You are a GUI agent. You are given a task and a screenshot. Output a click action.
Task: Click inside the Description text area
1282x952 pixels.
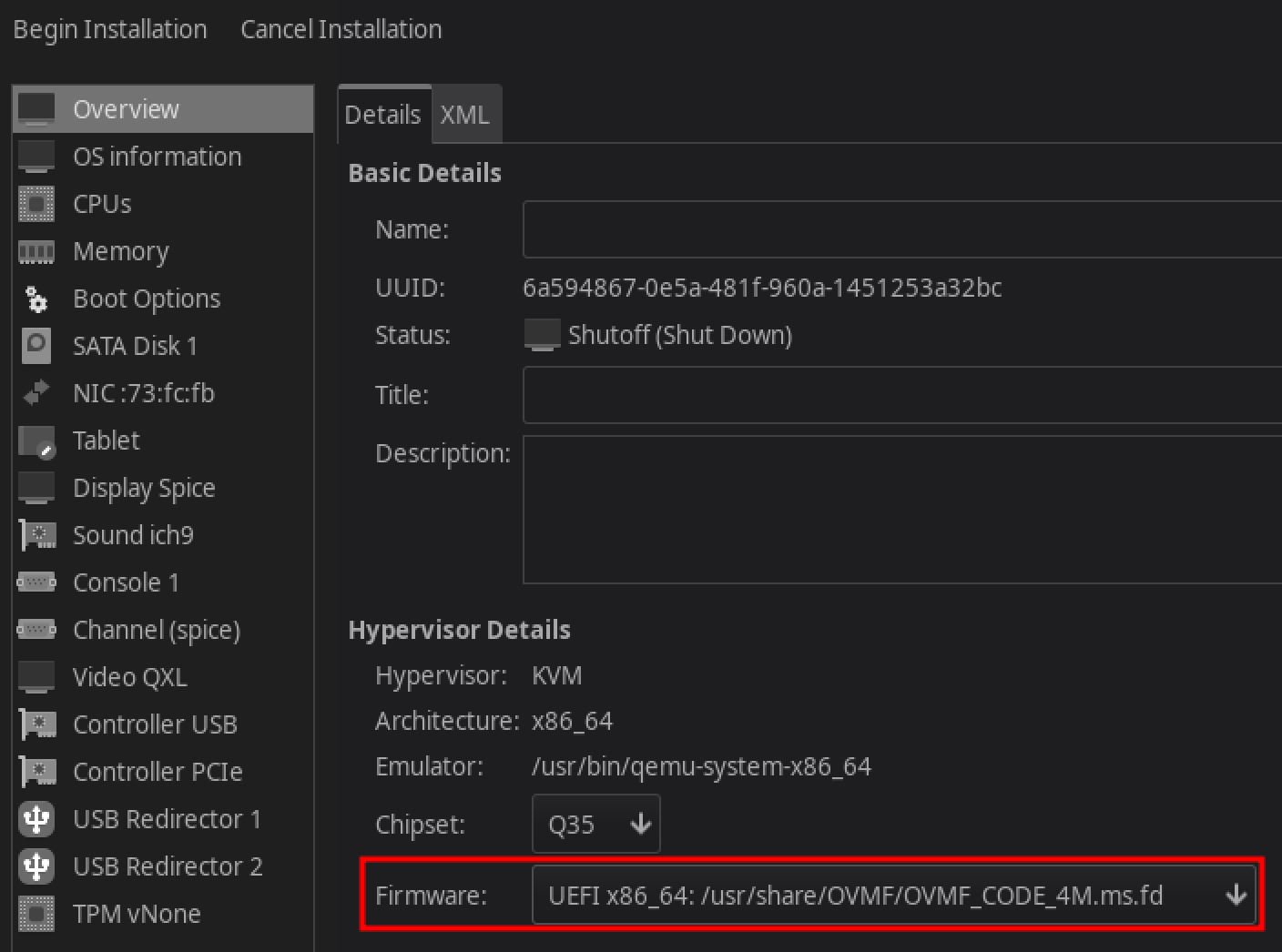901,510
